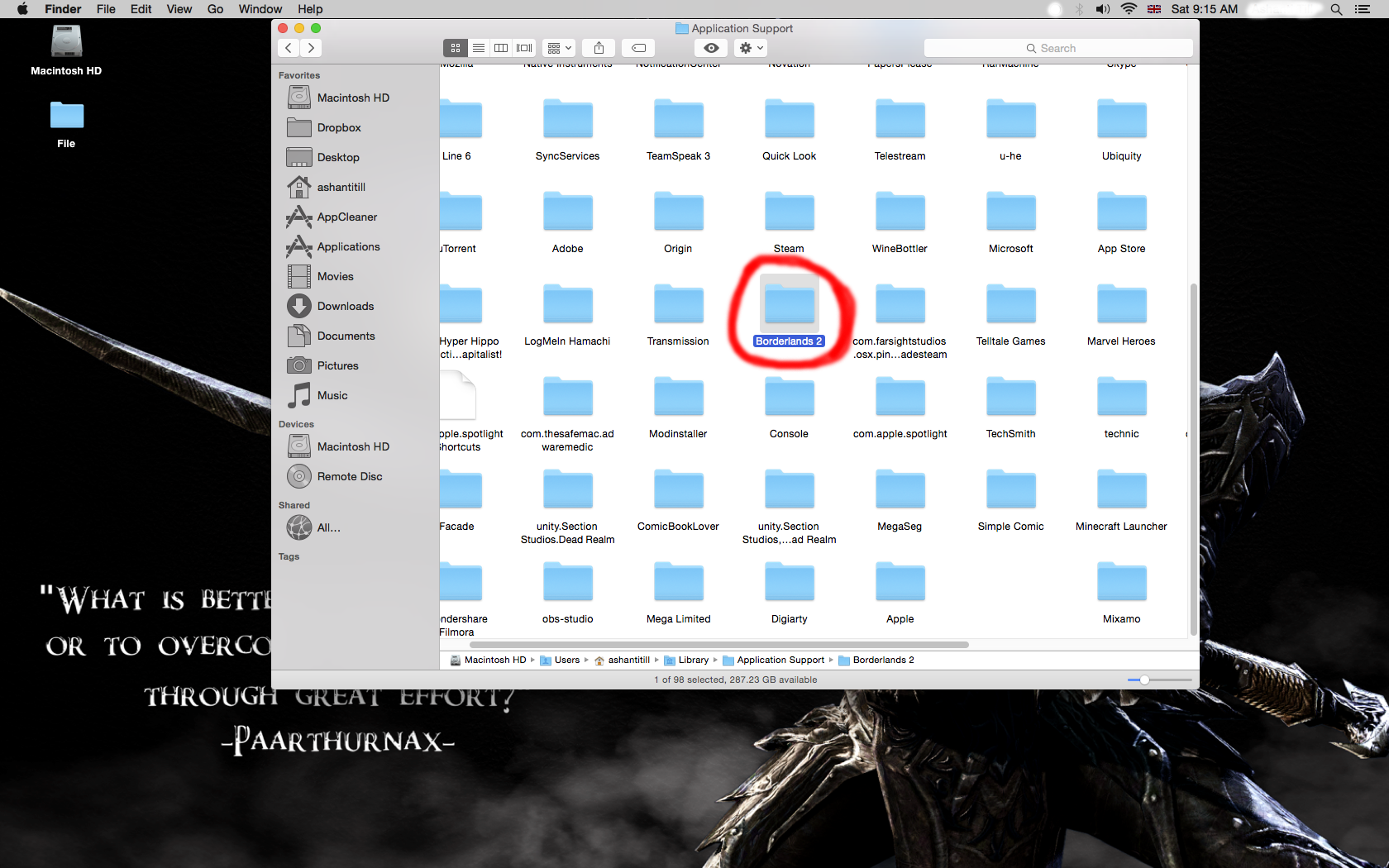Click the horizontal scrollbar in the file area
This screenshot has width=1389, height=868.
[719, 644]
